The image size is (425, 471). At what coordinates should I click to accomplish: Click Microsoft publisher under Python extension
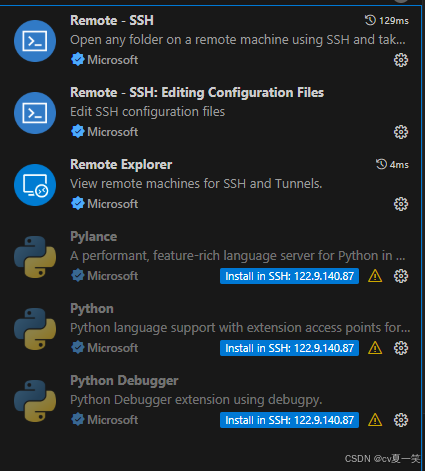click(113, 348)
